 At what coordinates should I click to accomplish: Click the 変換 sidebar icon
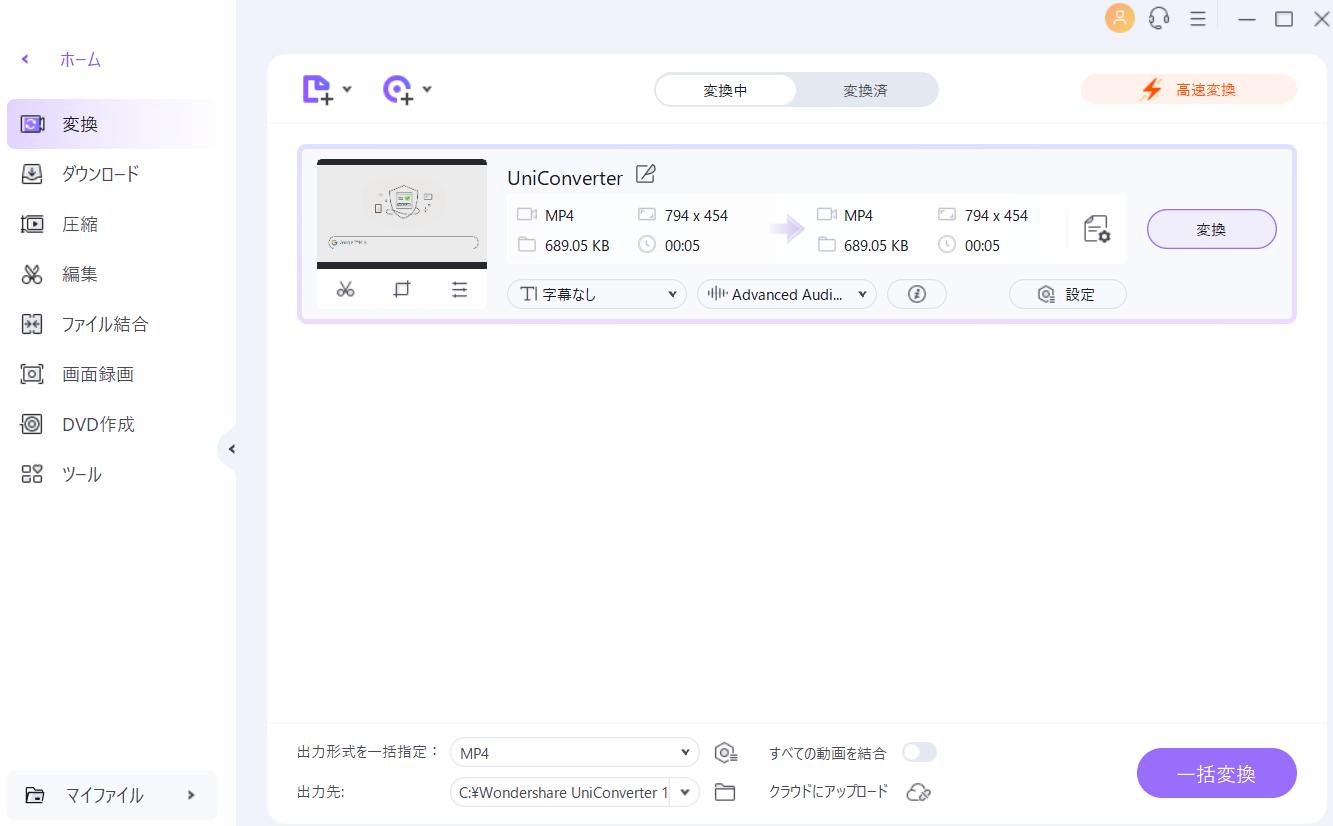(32, 124)
